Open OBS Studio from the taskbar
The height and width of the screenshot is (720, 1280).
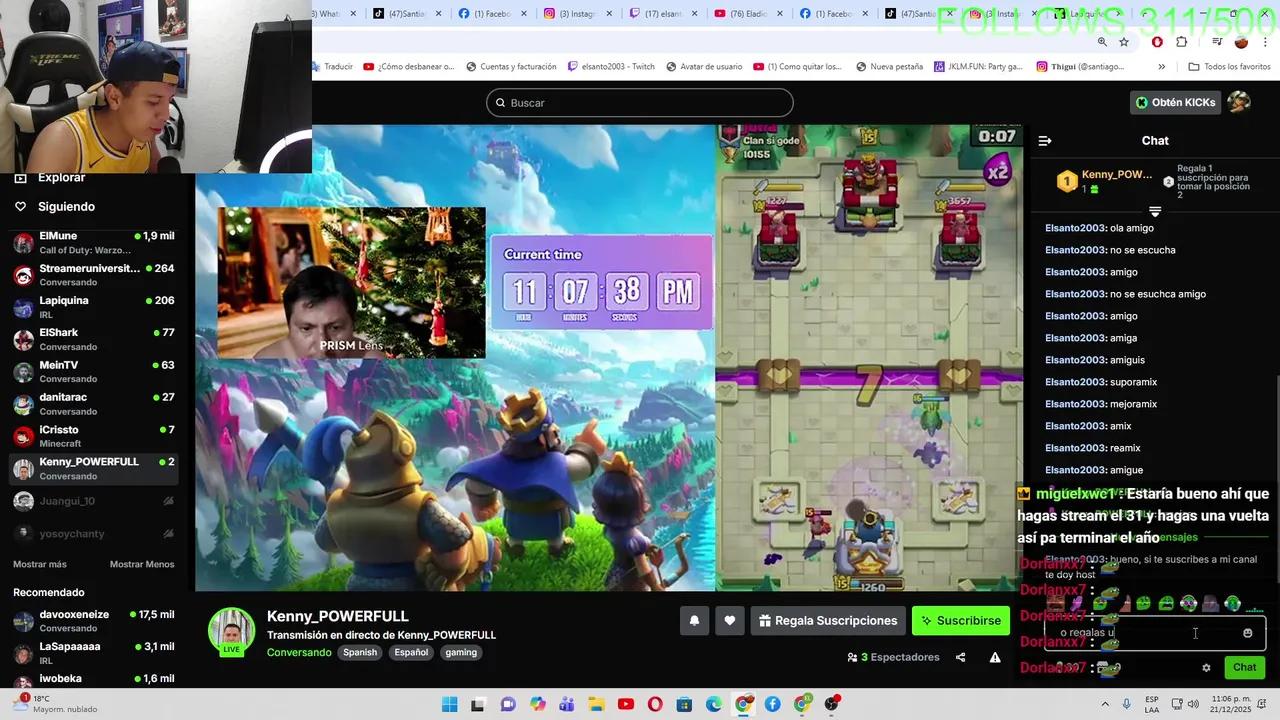click(832, 704)
